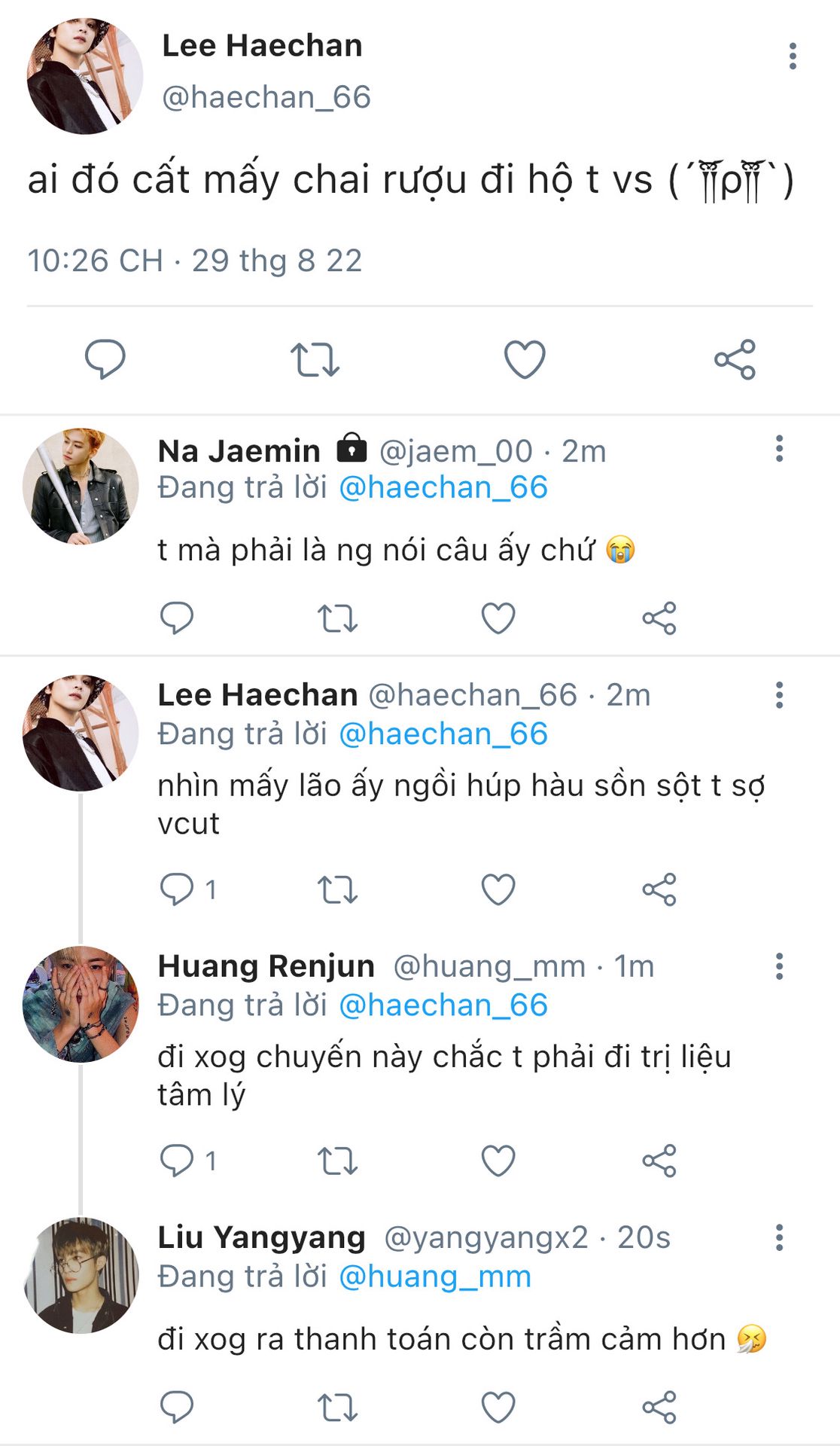This screenshot has height=1446, width=840.
Task: Like Liu Yangyang's reply
Action: tap(498, 1407)
